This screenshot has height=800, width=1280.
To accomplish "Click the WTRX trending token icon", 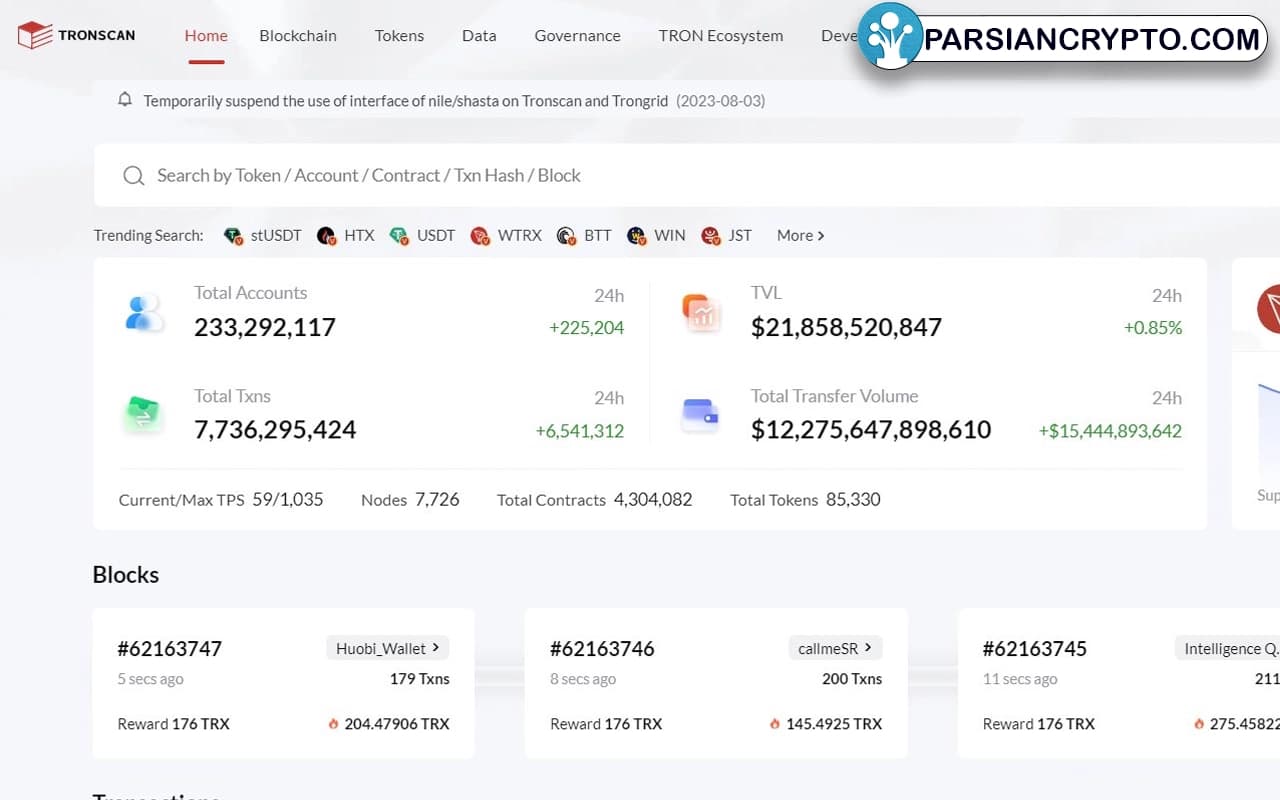I will [479, 236].
